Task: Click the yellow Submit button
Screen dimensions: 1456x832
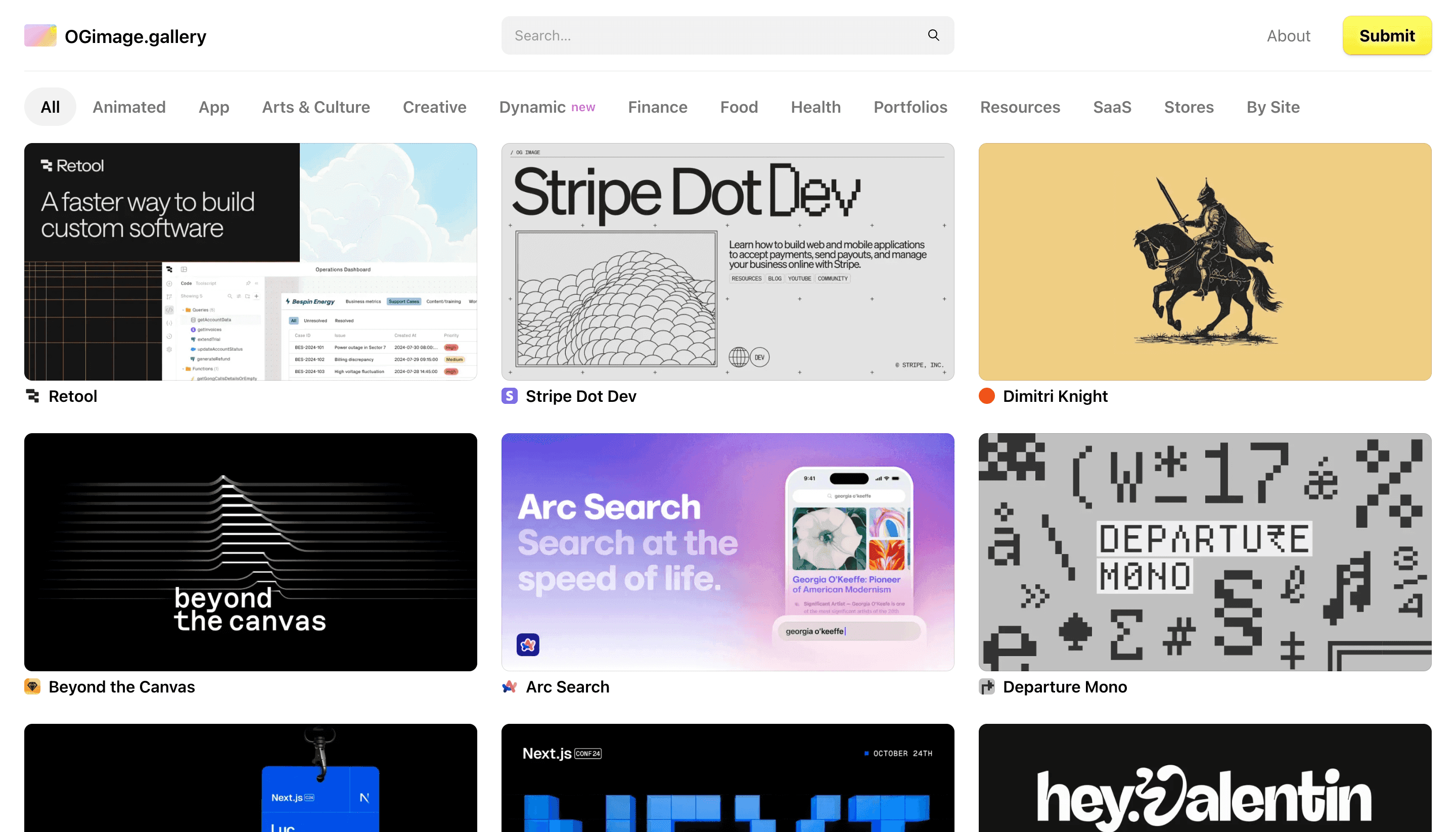Action: (1387, 35)
